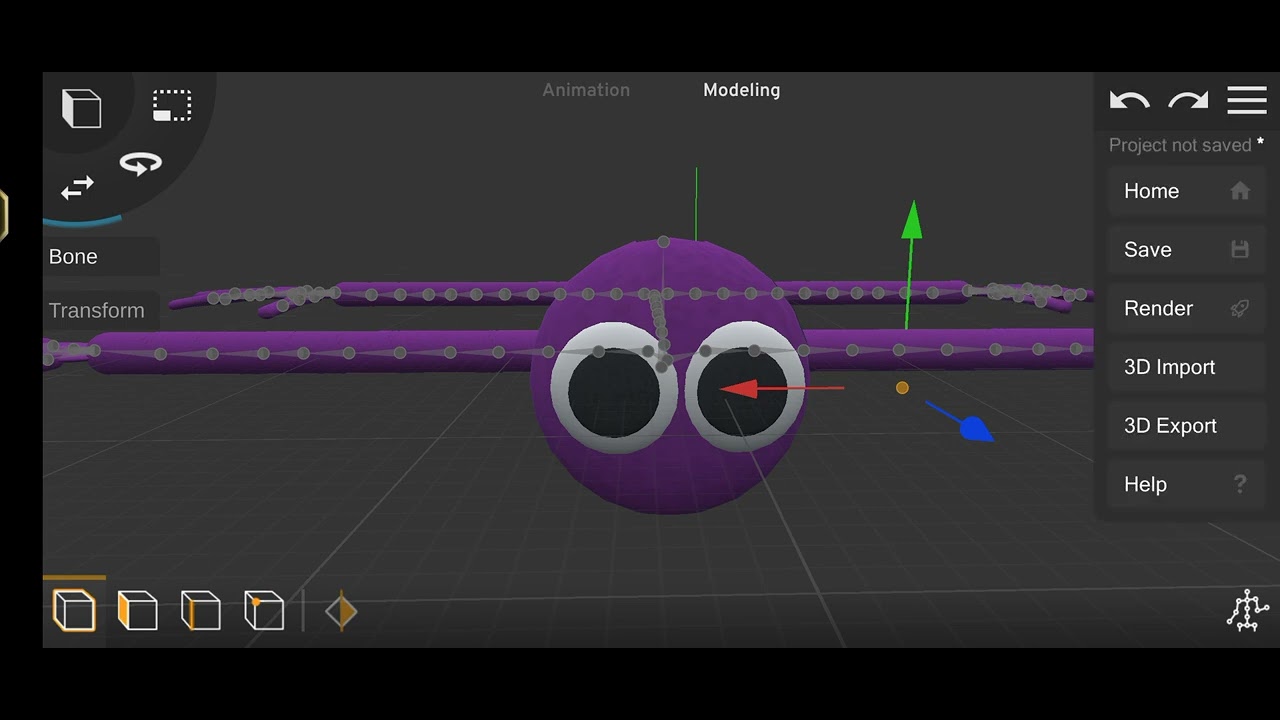1280x720 pixels.
Task: Select face mode cube icon
Action: click(x=137, y=610)
